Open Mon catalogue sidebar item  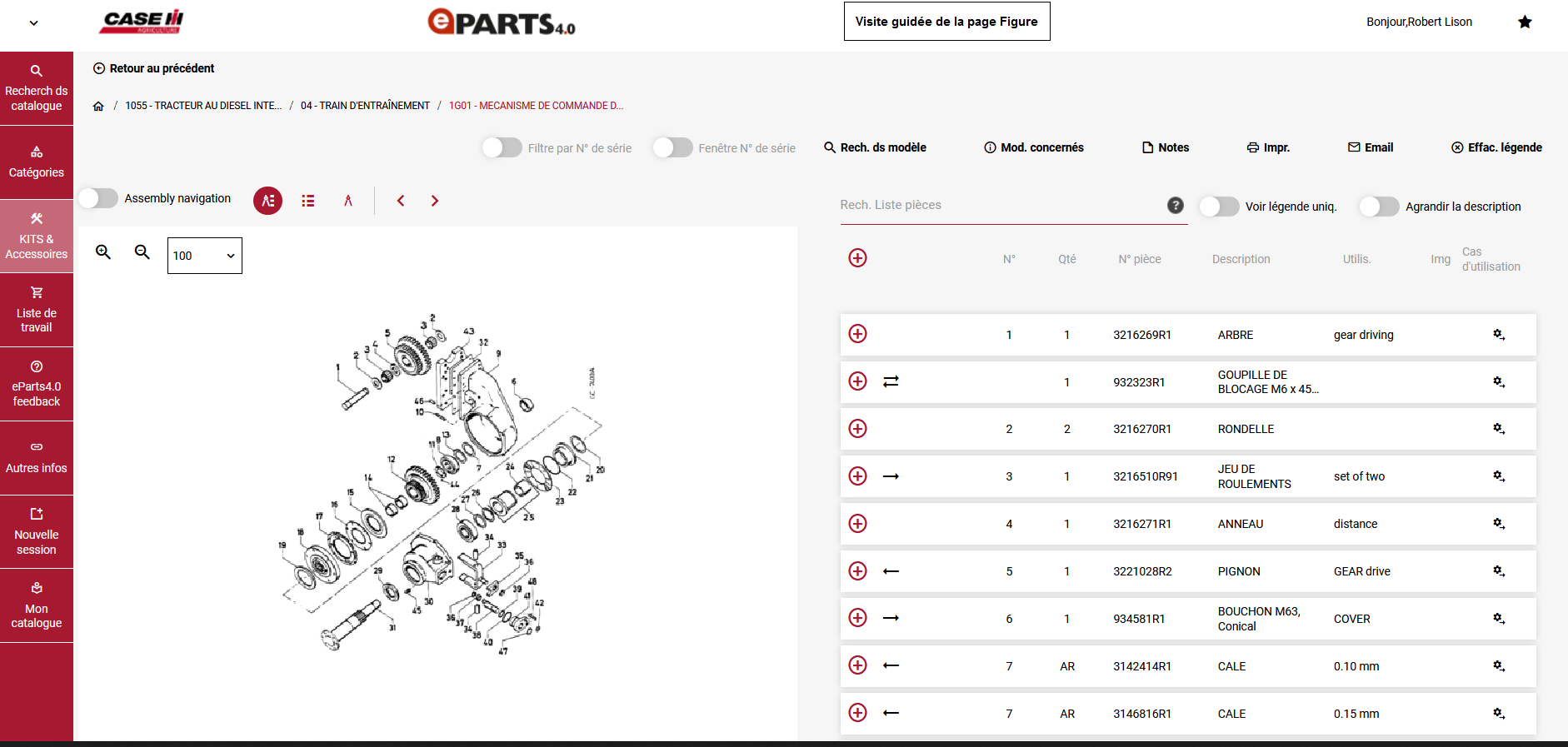37,606
